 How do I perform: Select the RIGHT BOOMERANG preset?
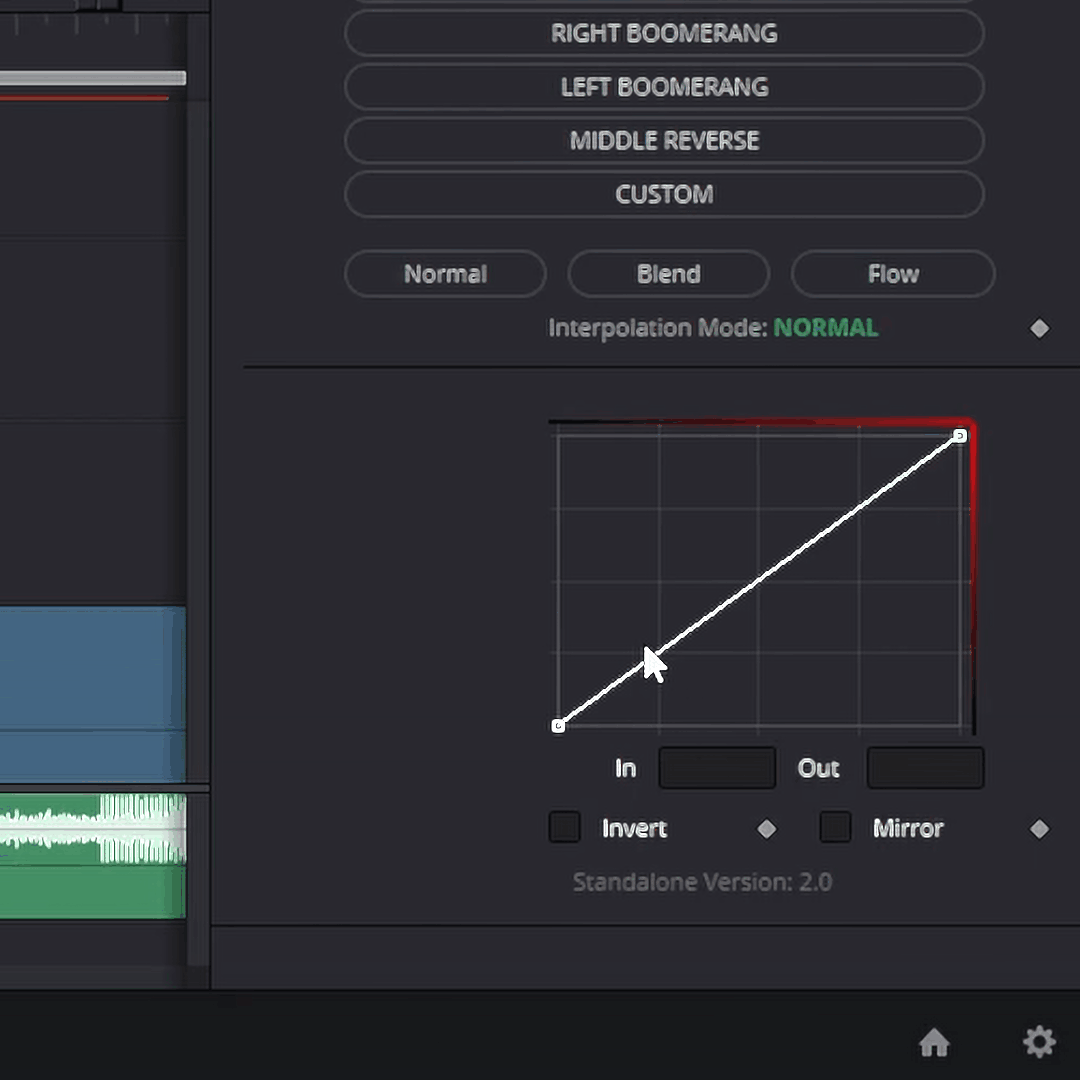[x=664, y=33]
